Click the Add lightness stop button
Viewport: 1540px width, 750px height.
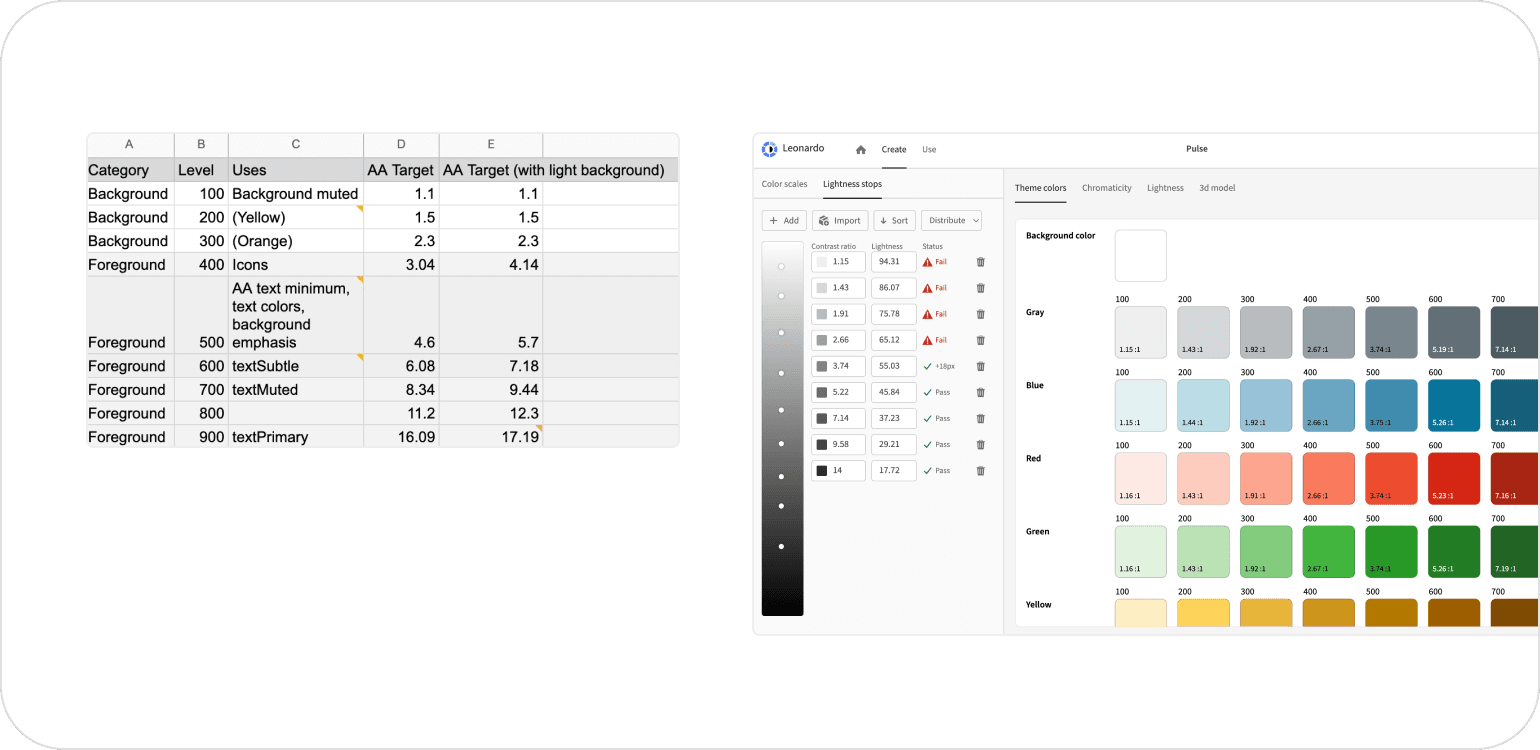[x=784, y=220]
